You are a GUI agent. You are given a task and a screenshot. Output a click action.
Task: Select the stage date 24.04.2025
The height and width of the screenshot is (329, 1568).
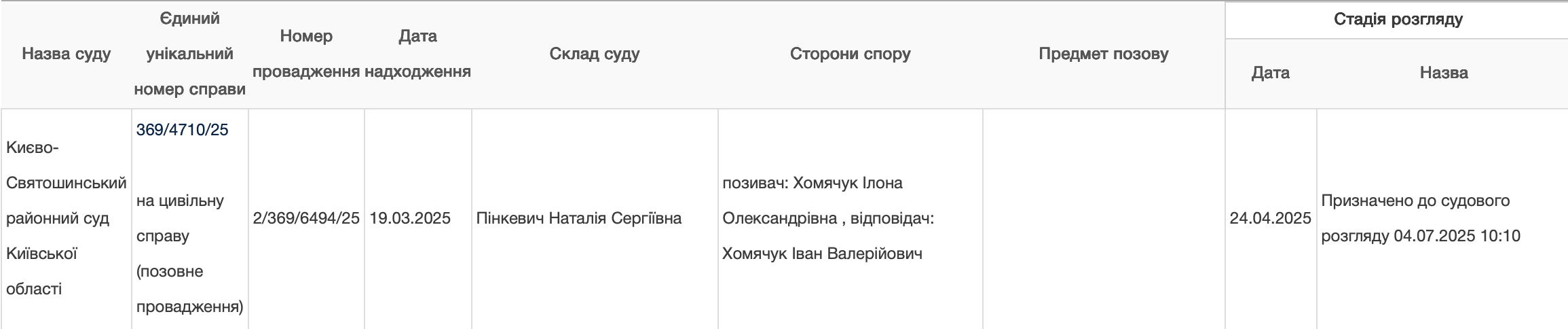pos(1270,218)
